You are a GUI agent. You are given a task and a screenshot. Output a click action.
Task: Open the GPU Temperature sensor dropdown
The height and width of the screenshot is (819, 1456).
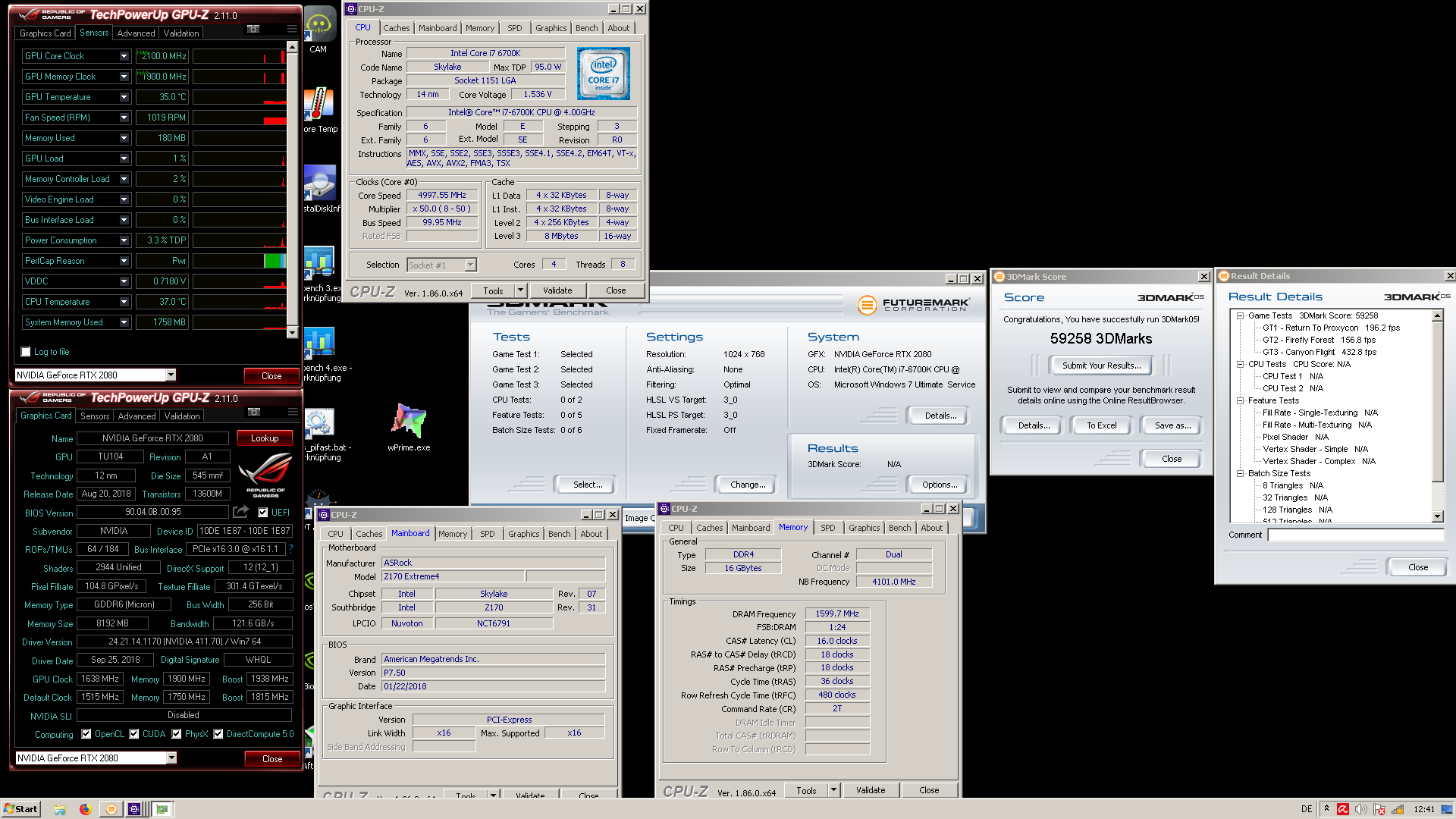coord(124,97)
